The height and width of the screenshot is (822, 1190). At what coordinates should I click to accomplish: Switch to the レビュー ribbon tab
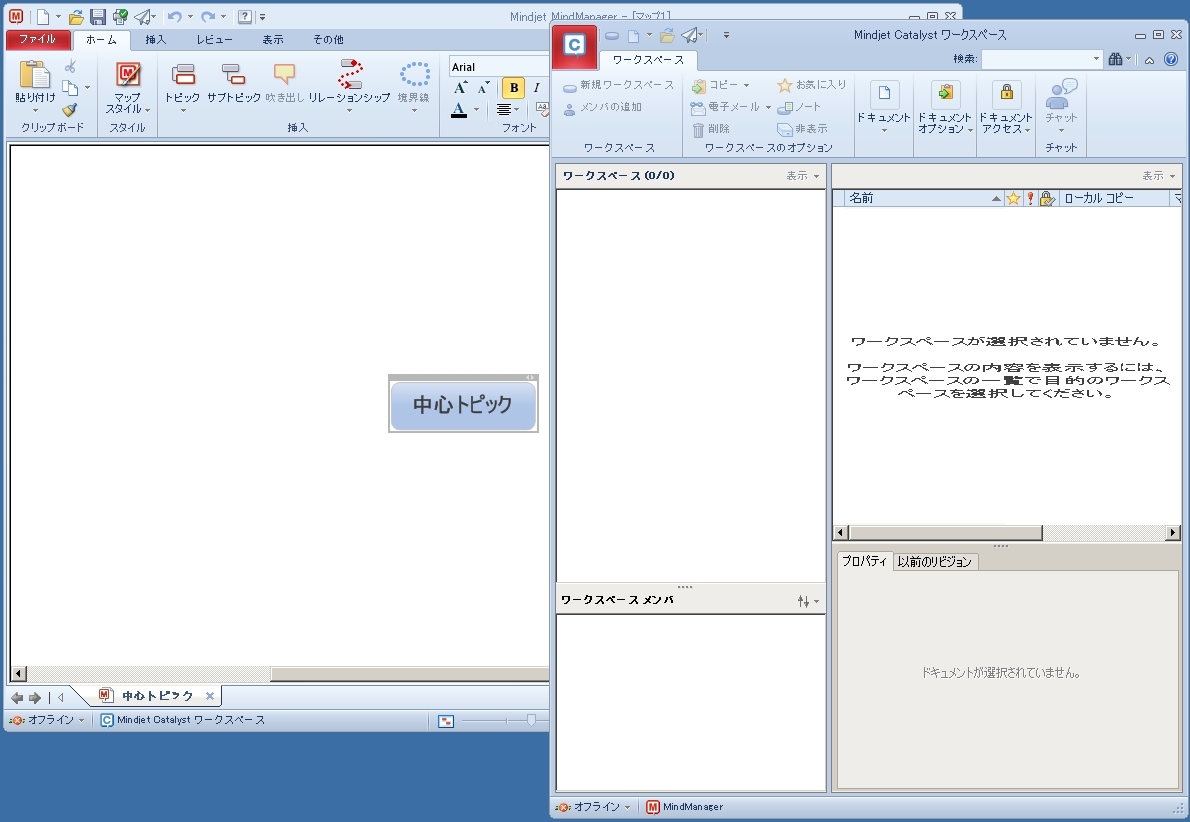click(x=215, y=39)
